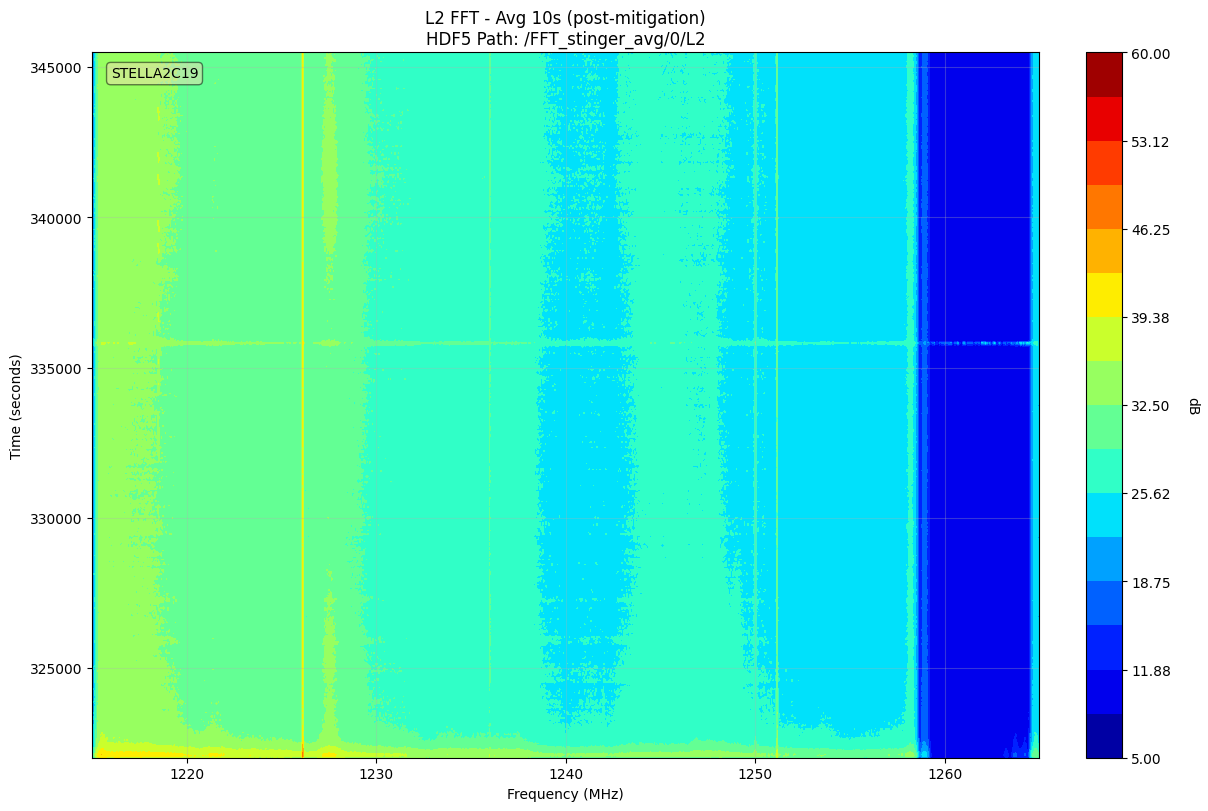Click the 'Frequency (MHz)' x-axis label
This screenshot has height=811, width=1208.
pos(565,794)
